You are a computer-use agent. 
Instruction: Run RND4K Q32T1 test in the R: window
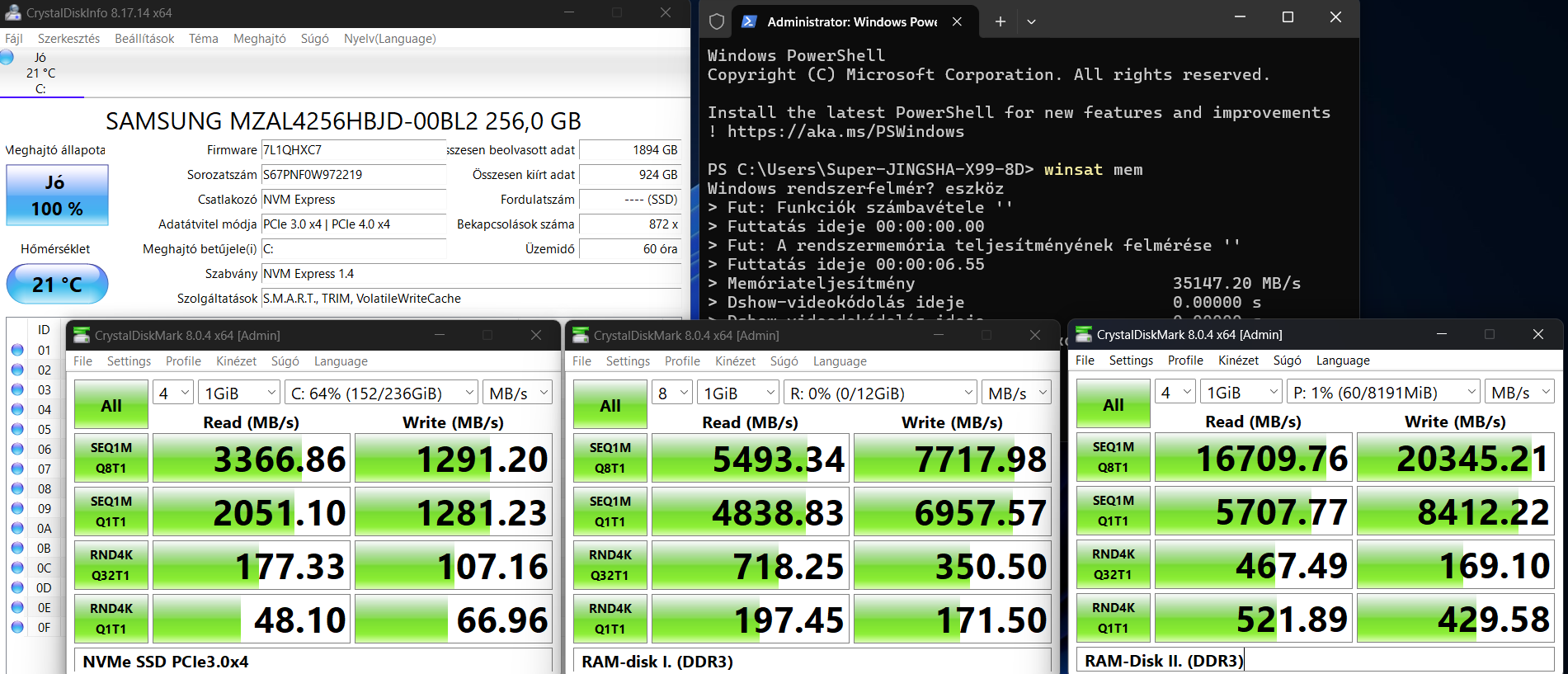pyautogui.click(x=610, y=565)
